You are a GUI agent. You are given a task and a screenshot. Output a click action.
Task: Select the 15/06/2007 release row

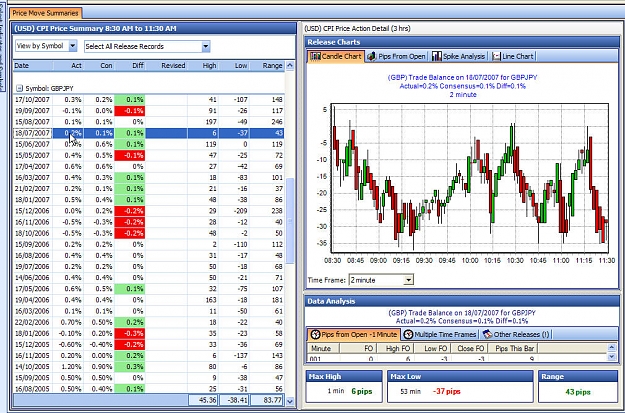click(149, 144)
